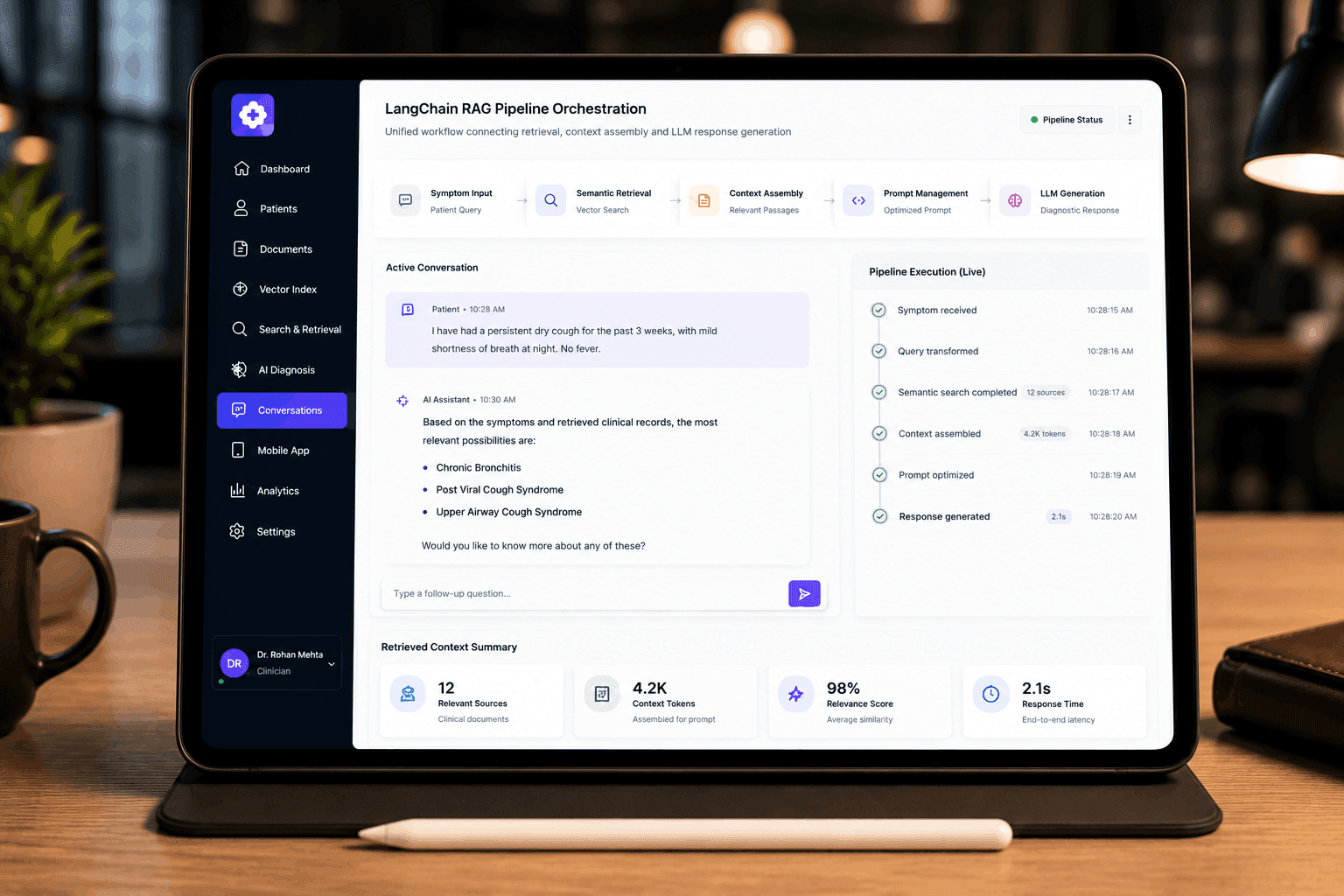The height and width of the screenshot is (896, 1344).
Task: Click the Dashboard home icon
Action: tap(241, 169)
